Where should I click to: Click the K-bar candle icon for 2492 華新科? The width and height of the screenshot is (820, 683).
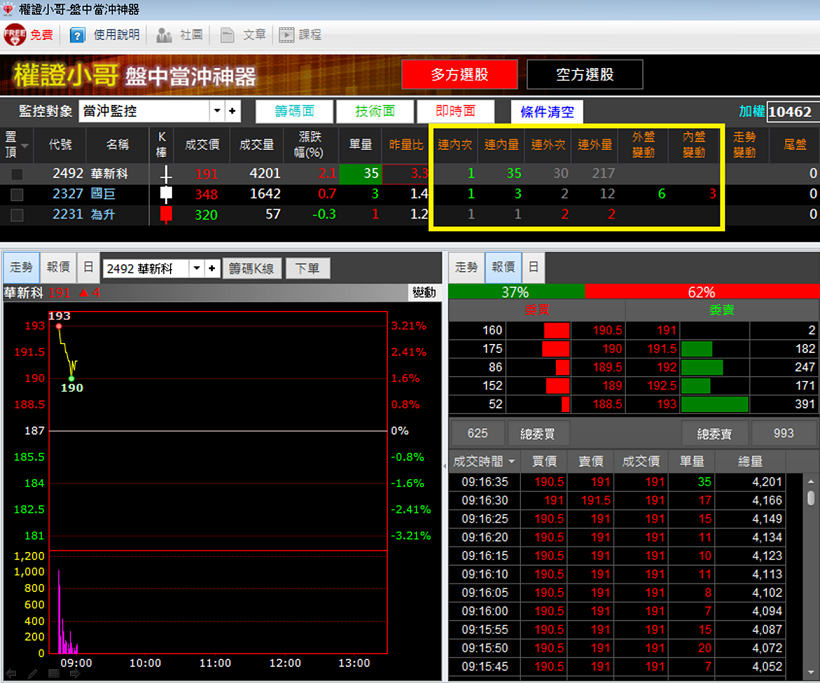[x=166, y=174]
